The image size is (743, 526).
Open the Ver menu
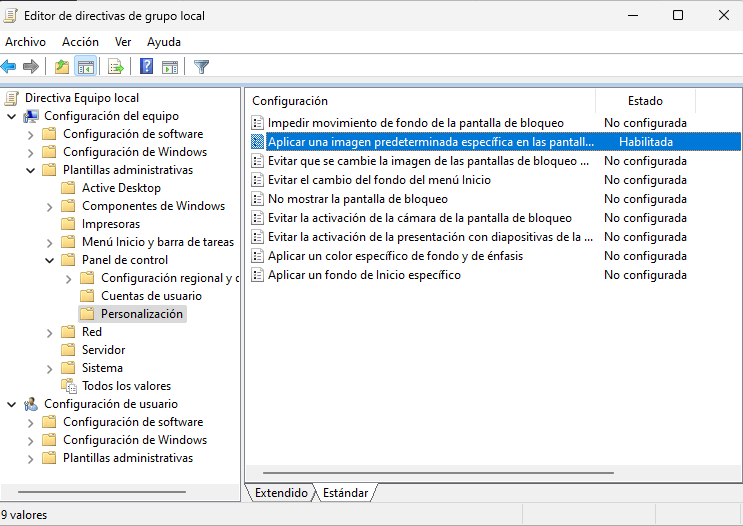pyautogui.click(x=123, y=42)
